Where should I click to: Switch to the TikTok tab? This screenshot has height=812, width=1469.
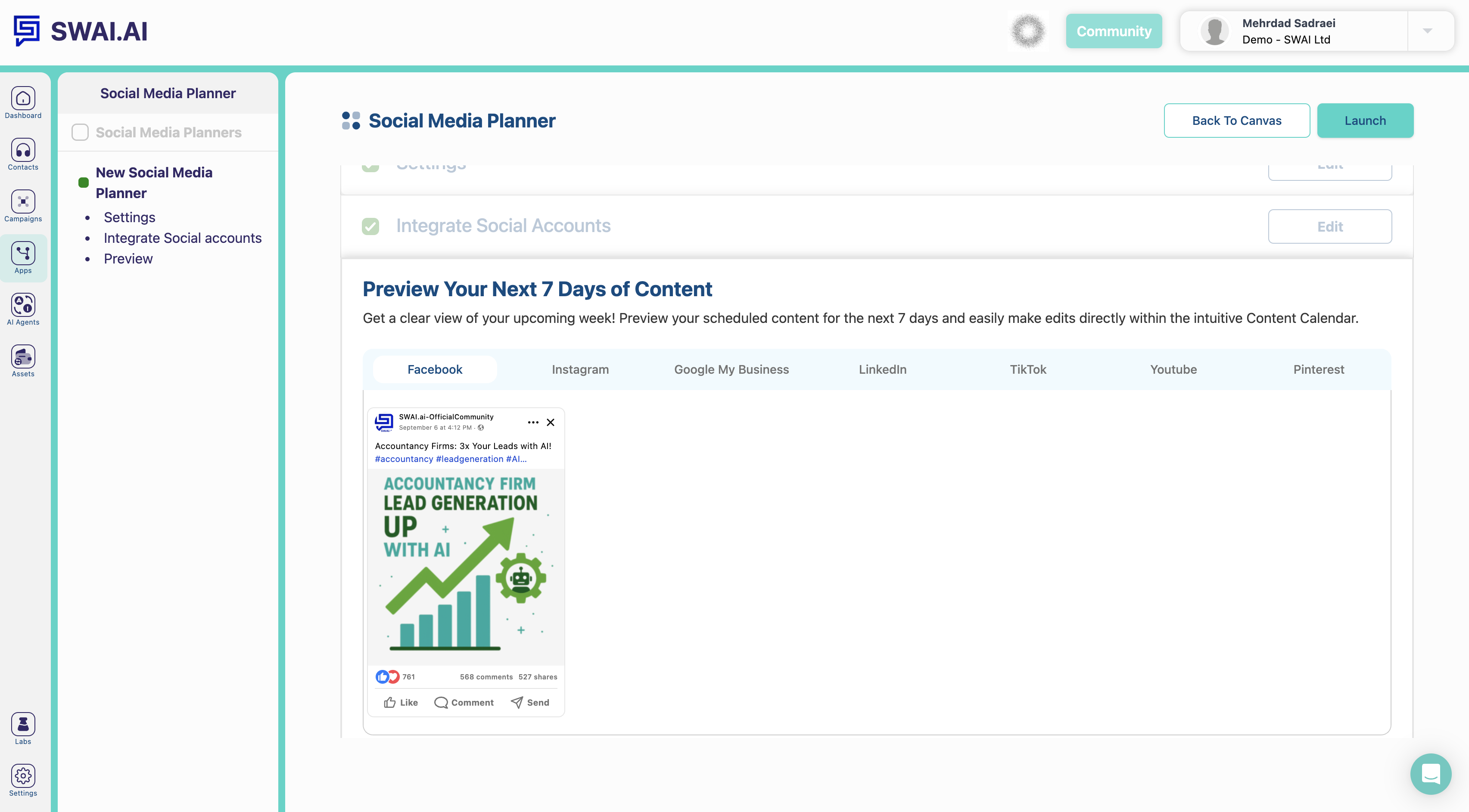(x=1027, y=369)
